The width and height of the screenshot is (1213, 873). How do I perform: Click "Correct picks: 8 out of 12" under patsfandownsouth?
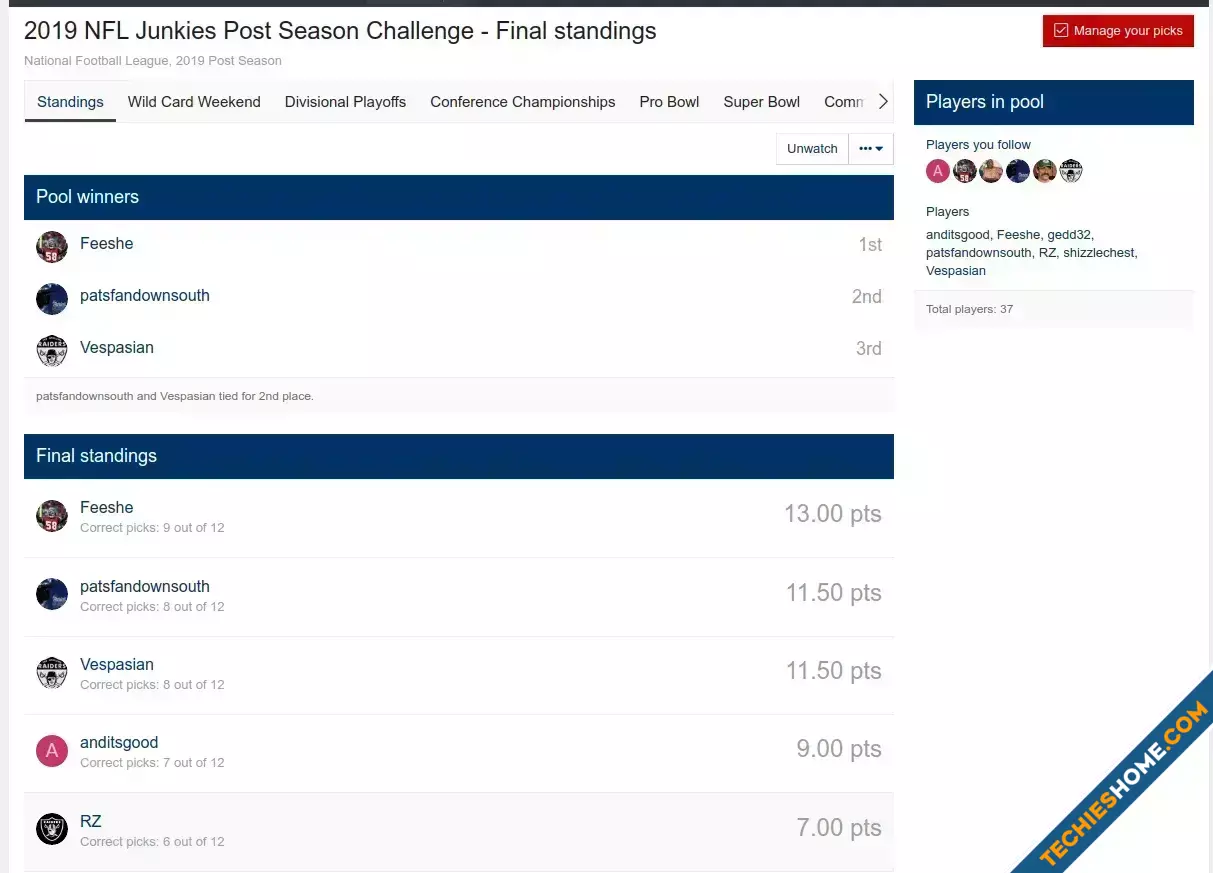(x=152, y=607)
